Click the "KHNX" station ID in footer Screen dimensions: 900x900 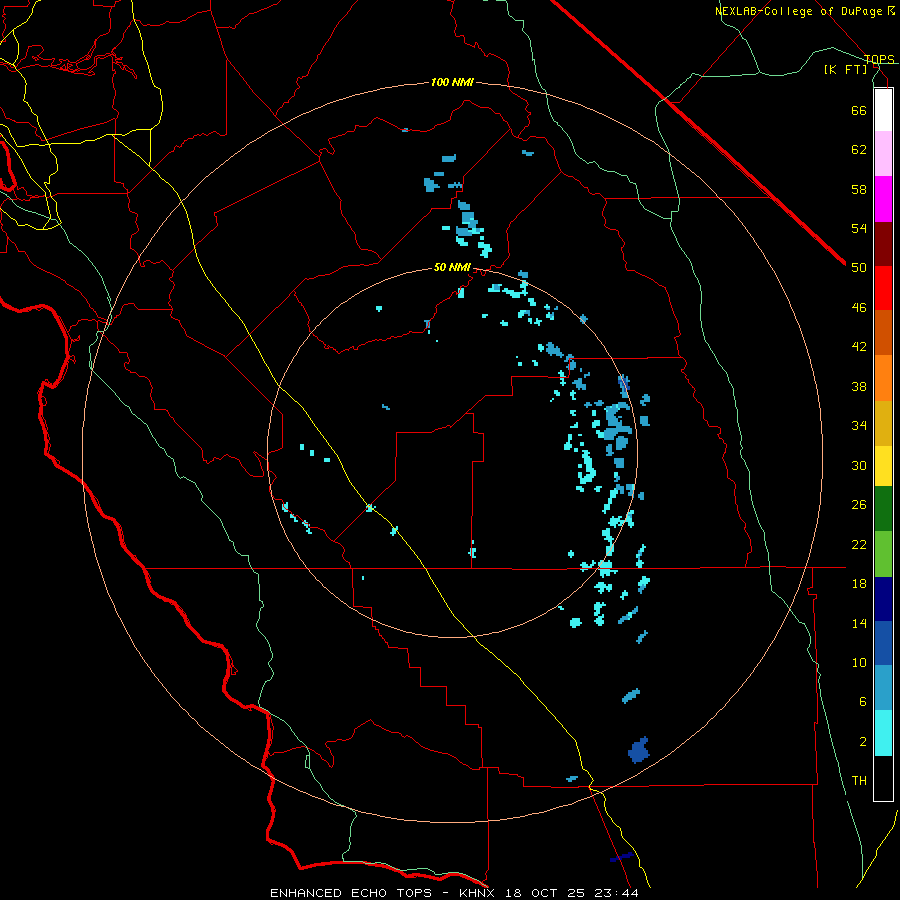coord(478,893)
